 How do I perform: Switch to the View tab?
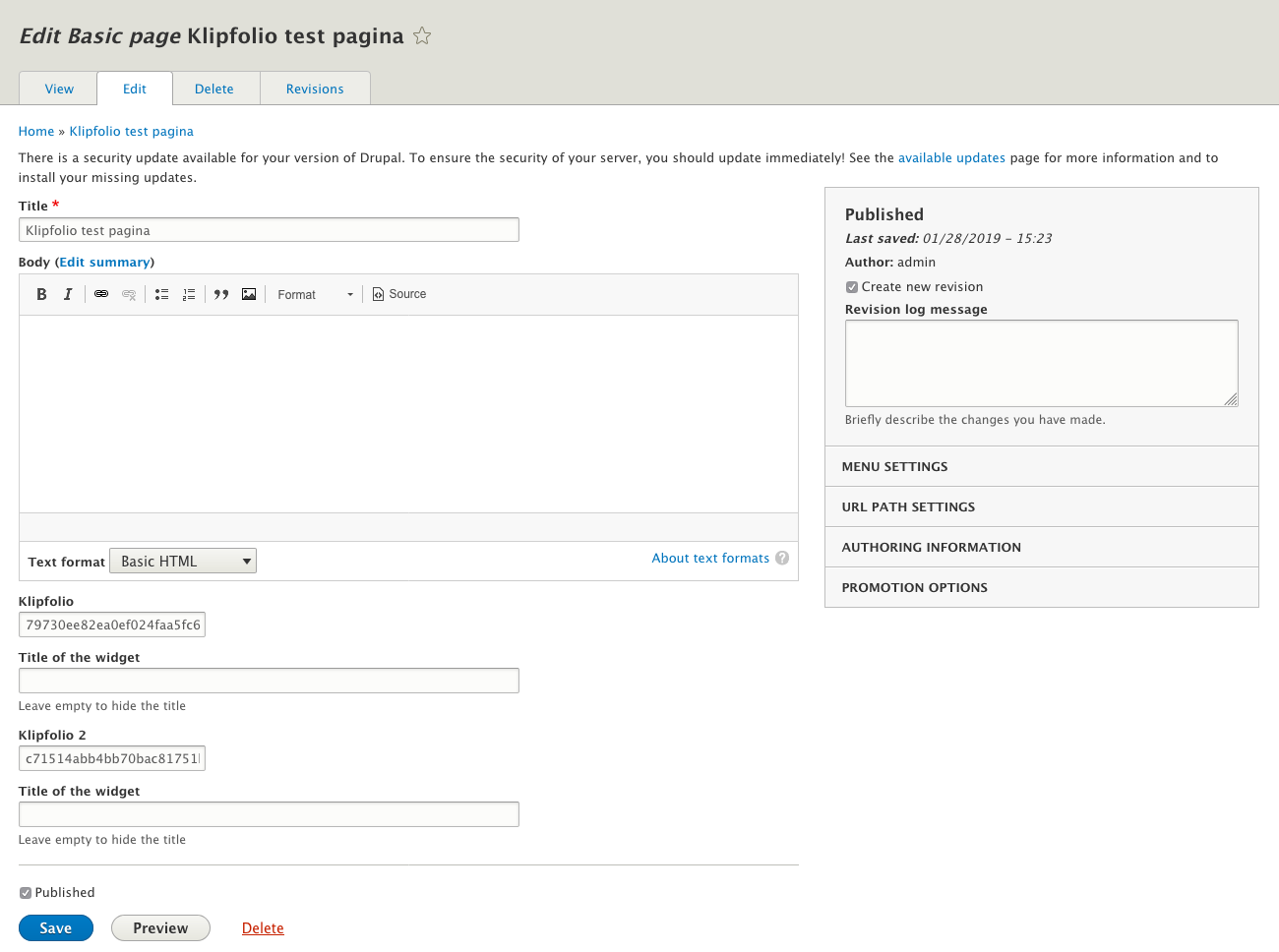57,88
